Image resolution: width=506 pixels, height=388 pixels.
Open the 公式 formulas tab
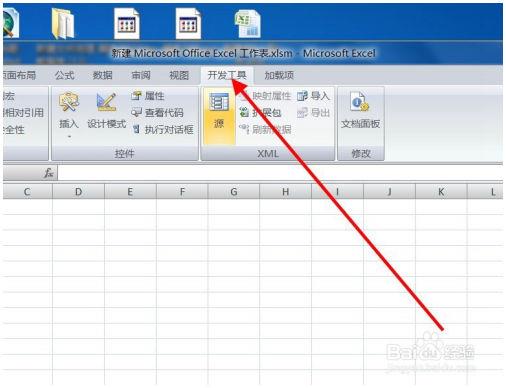[x=64, y=75]
